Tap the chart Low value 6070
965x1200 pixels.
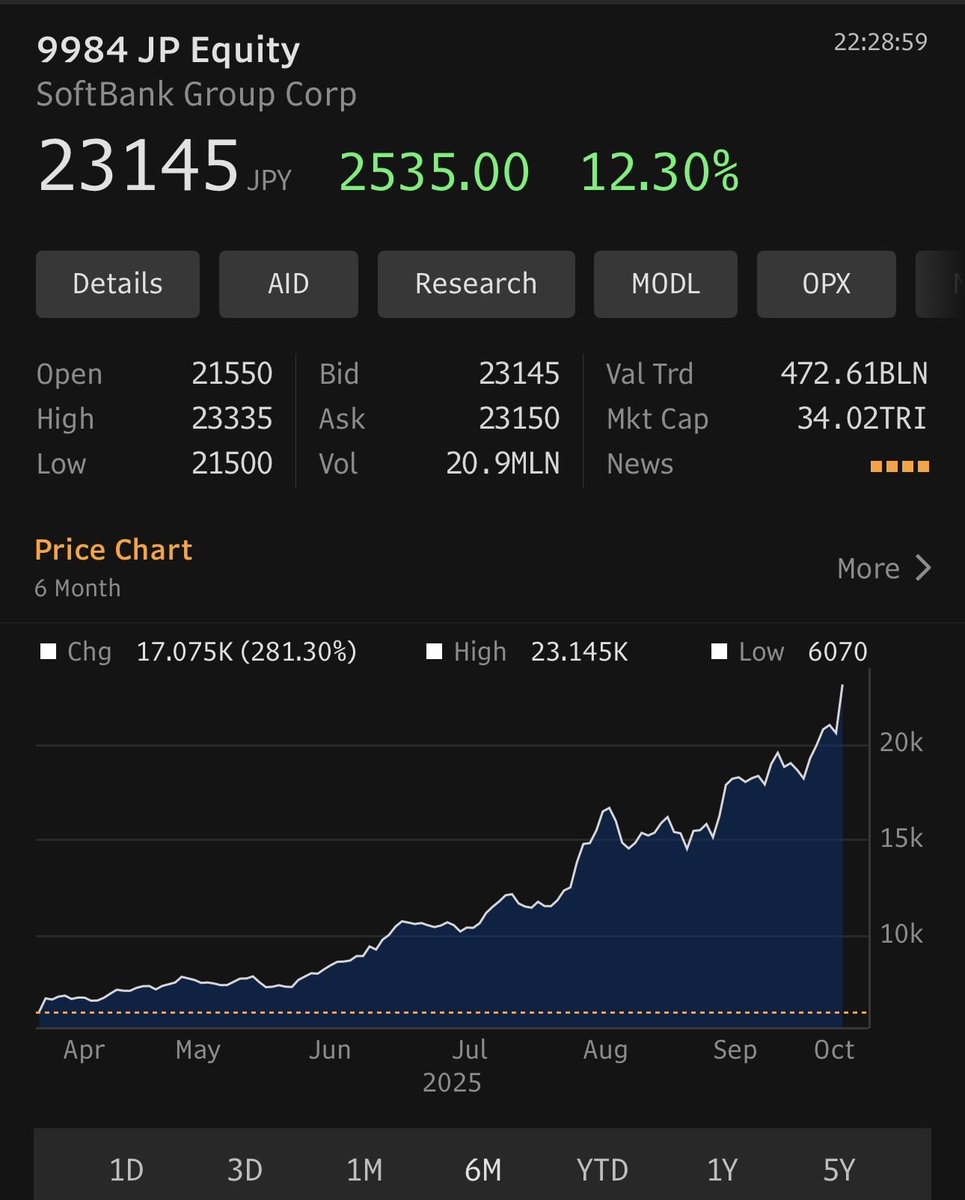click(x=838, y=652)
